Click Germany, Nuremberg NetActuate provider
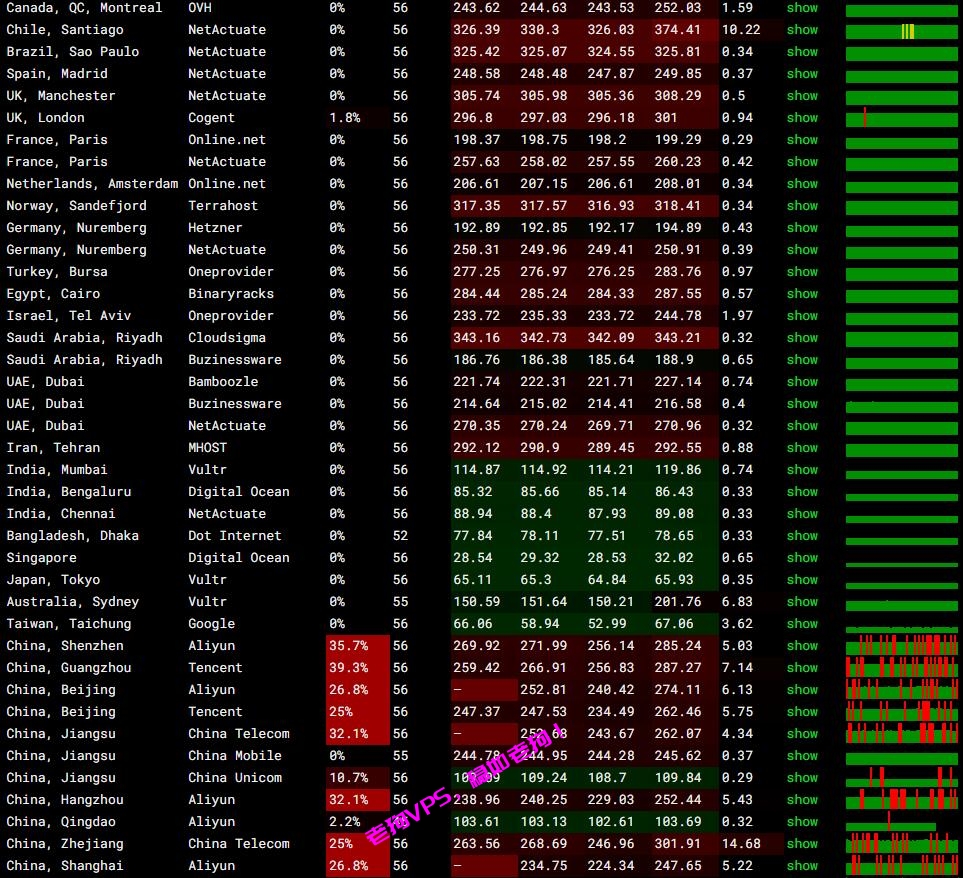This screenshot has height=878, width=963. [227, 250]
